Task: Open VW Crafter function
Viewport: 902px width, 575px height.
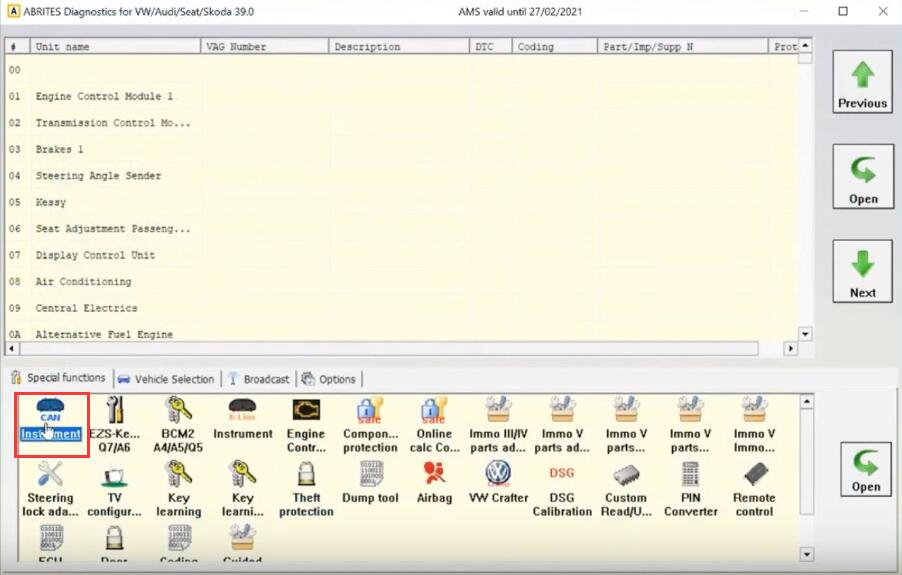Action: tap(498, 483)
